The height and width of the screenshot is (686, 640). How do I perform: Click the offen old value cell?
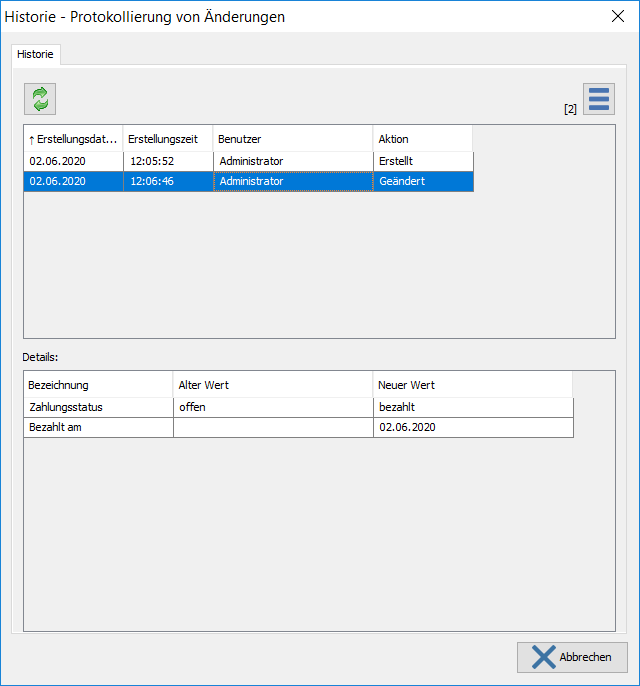272,407
